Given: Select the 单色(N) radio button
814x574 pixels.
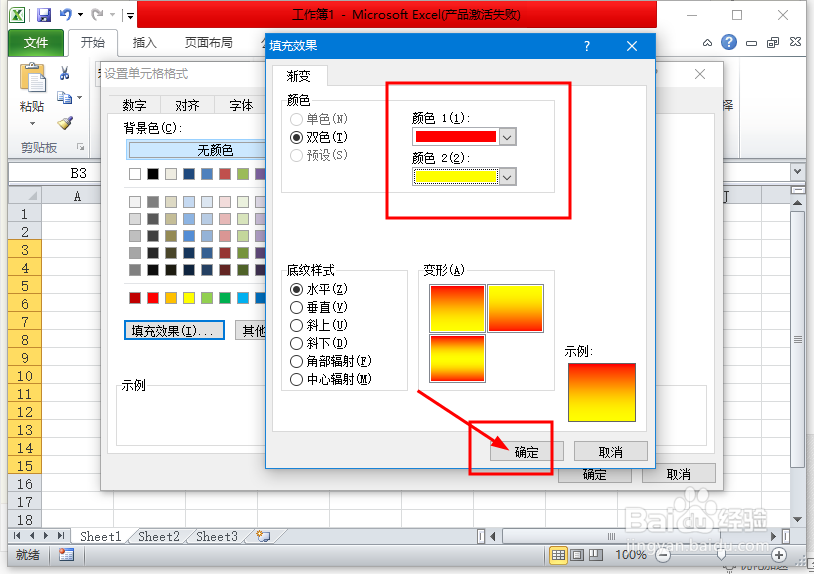Looking at the screenshot, I should pos(296,119).
